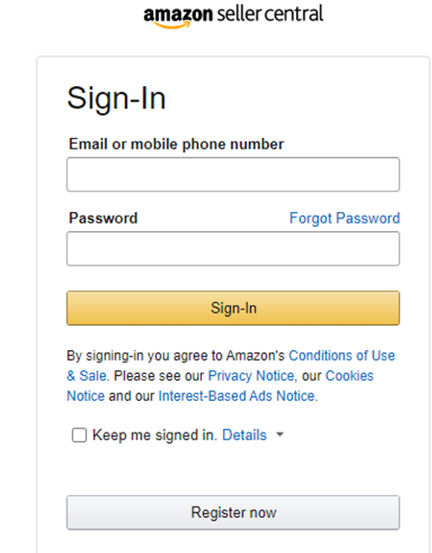The image size is (432, 553).
Task: Click the bold "Password" field label
Action: point(103,218)
